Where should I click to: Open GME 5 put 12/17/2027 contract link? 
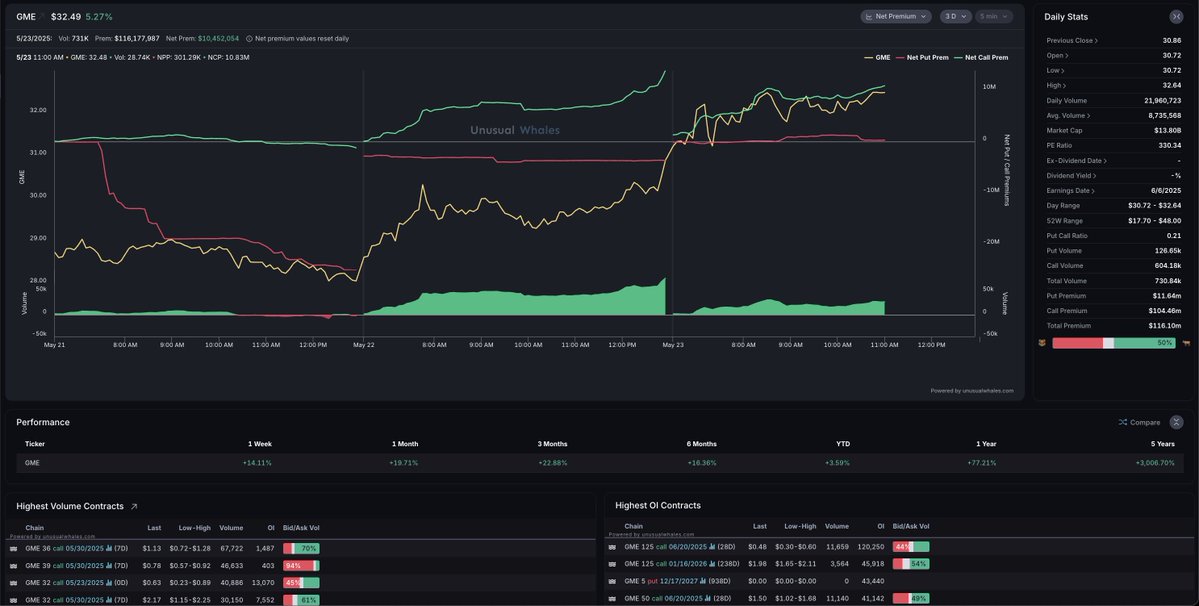[x=661, y=581]
